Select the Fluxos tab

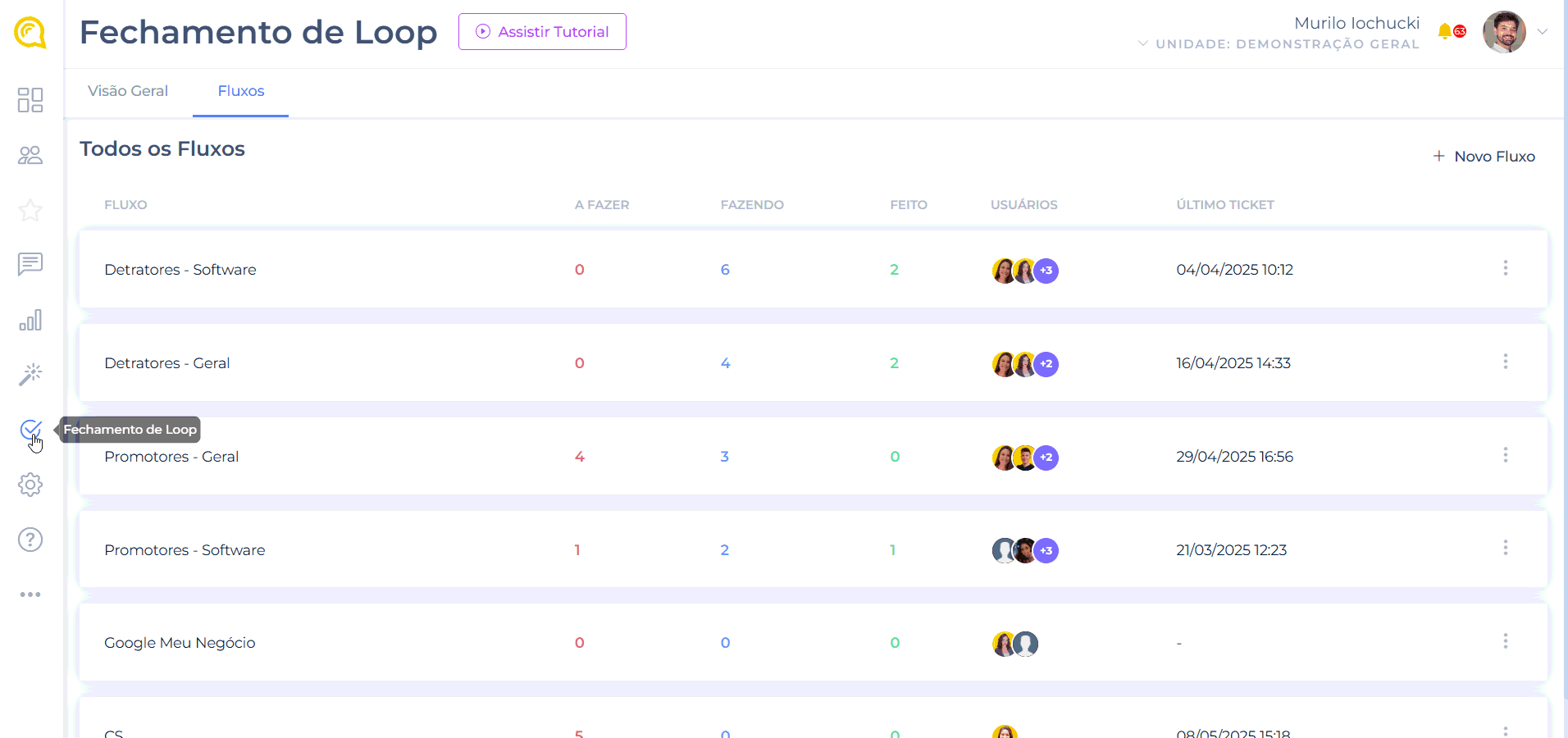241,91
